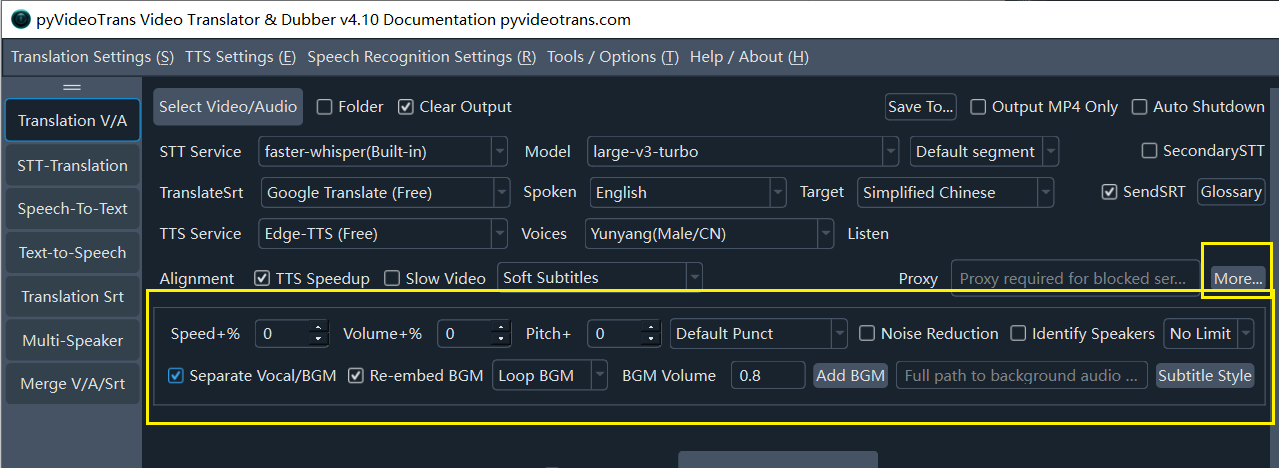The width and height of the screenshot is (1279, 468).
Task: Toggle Re-embed BGM checkbox
Action: coord(416,376)
